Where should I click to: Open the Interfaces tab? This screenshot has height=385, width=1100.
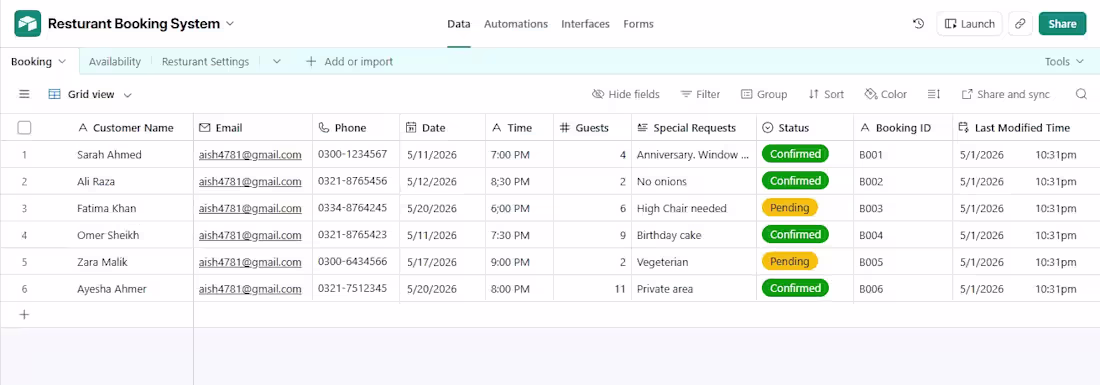585,24
